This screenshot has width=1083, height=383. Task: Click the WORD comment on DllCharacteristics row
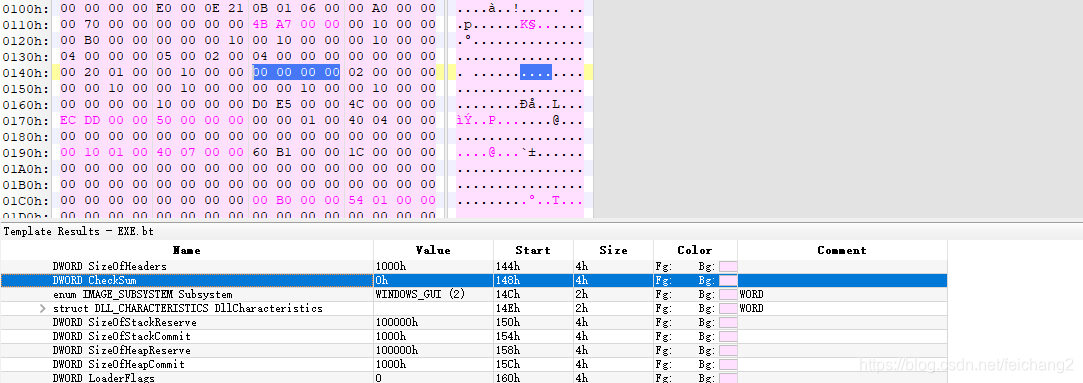[751, 308]
